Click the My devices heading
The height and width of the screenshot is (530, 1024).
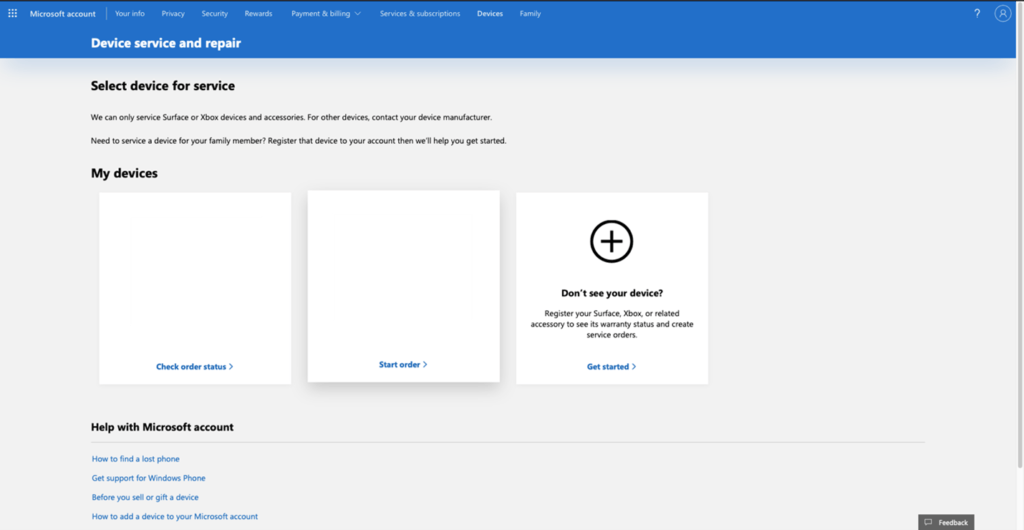(124, 174)
